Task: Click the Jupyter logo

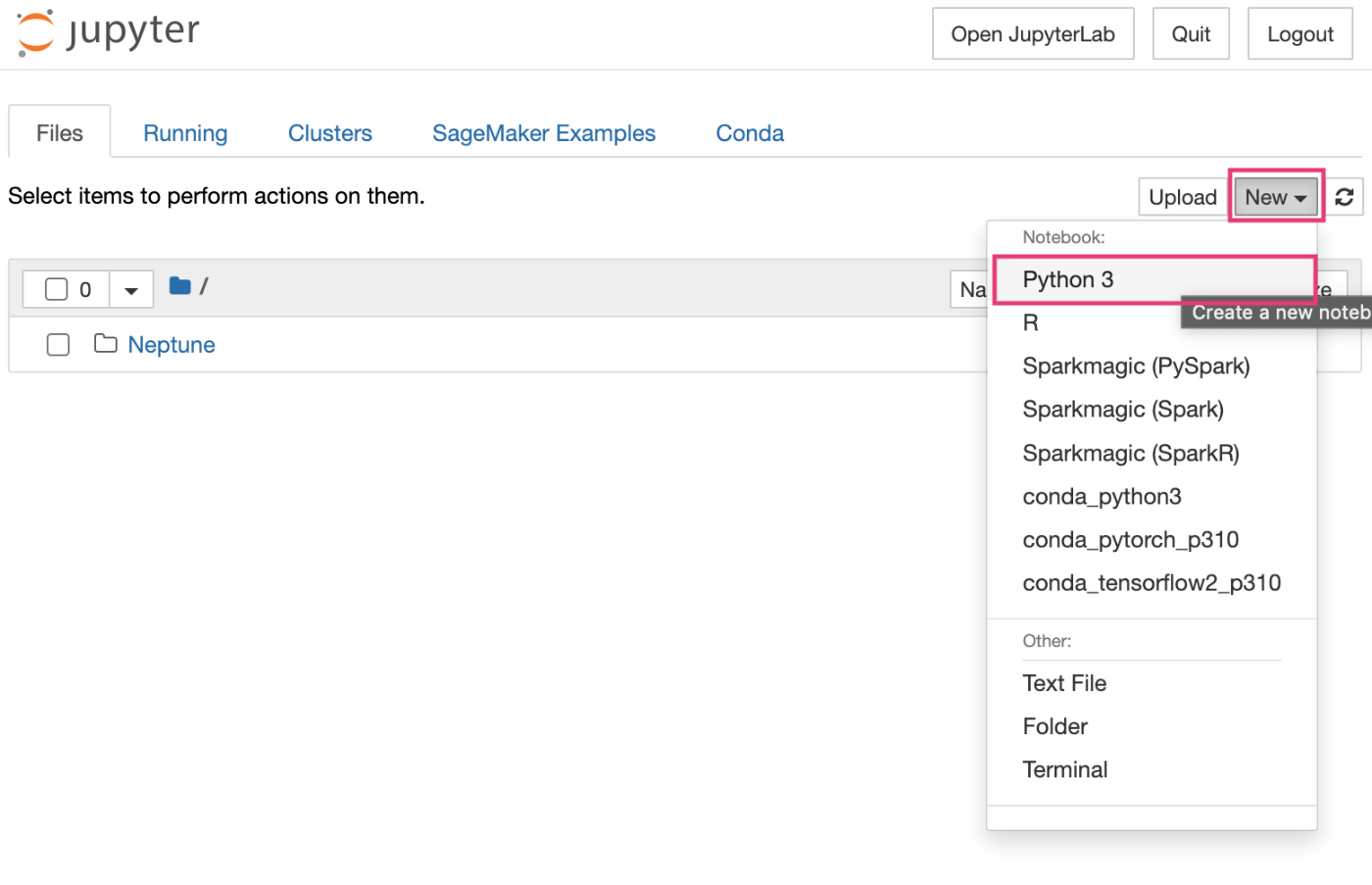Action: coord(109,33)
